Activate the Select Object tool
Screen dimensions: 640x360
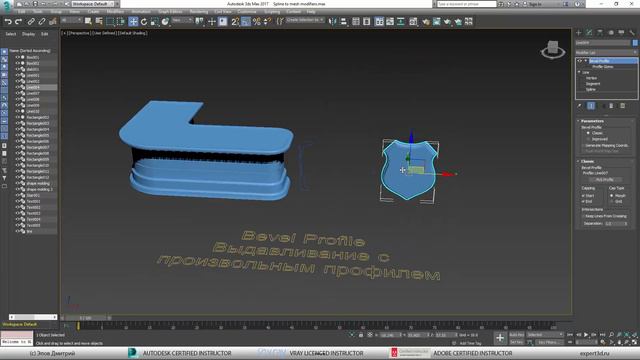(88, 22)
